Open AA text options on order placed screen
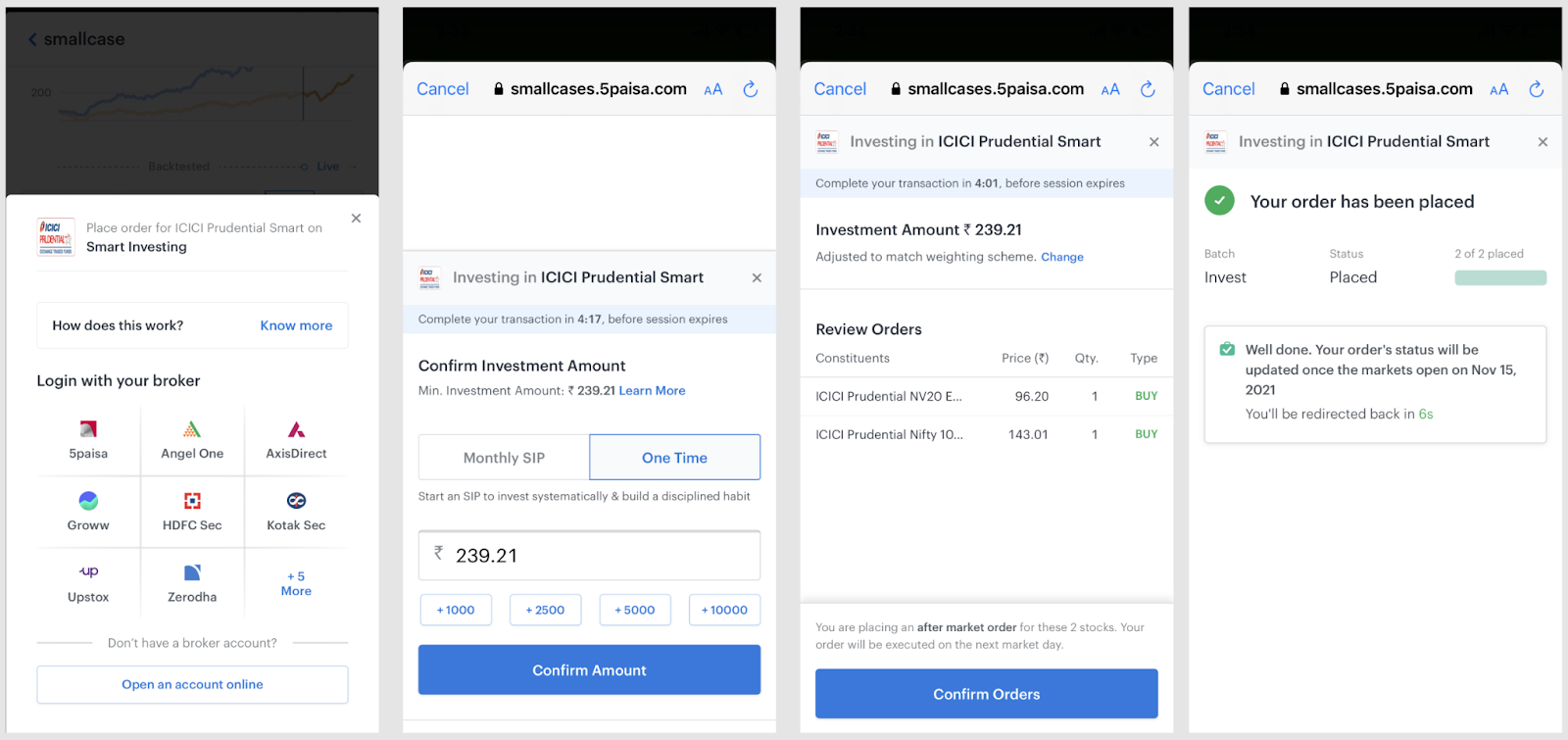The height and width of the screenshot is (740, 1568). (x=1499, y=89)
